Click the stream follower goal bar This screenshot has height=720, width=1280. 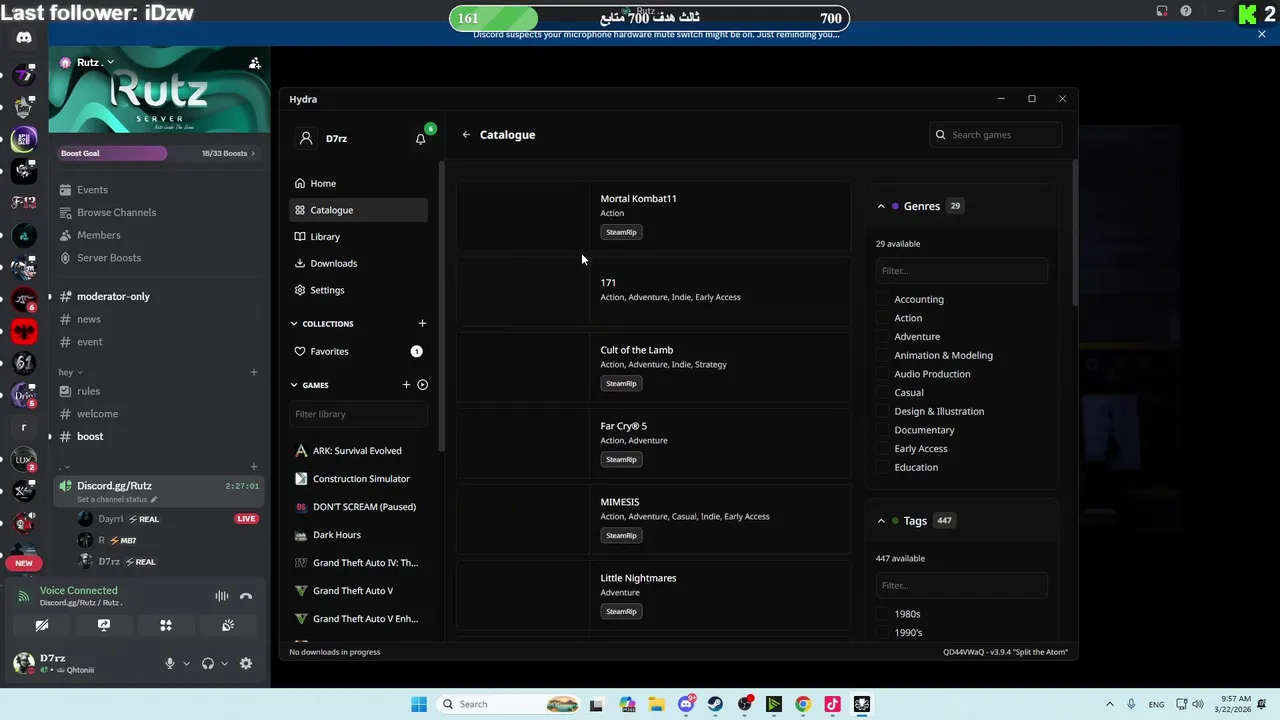650,18
